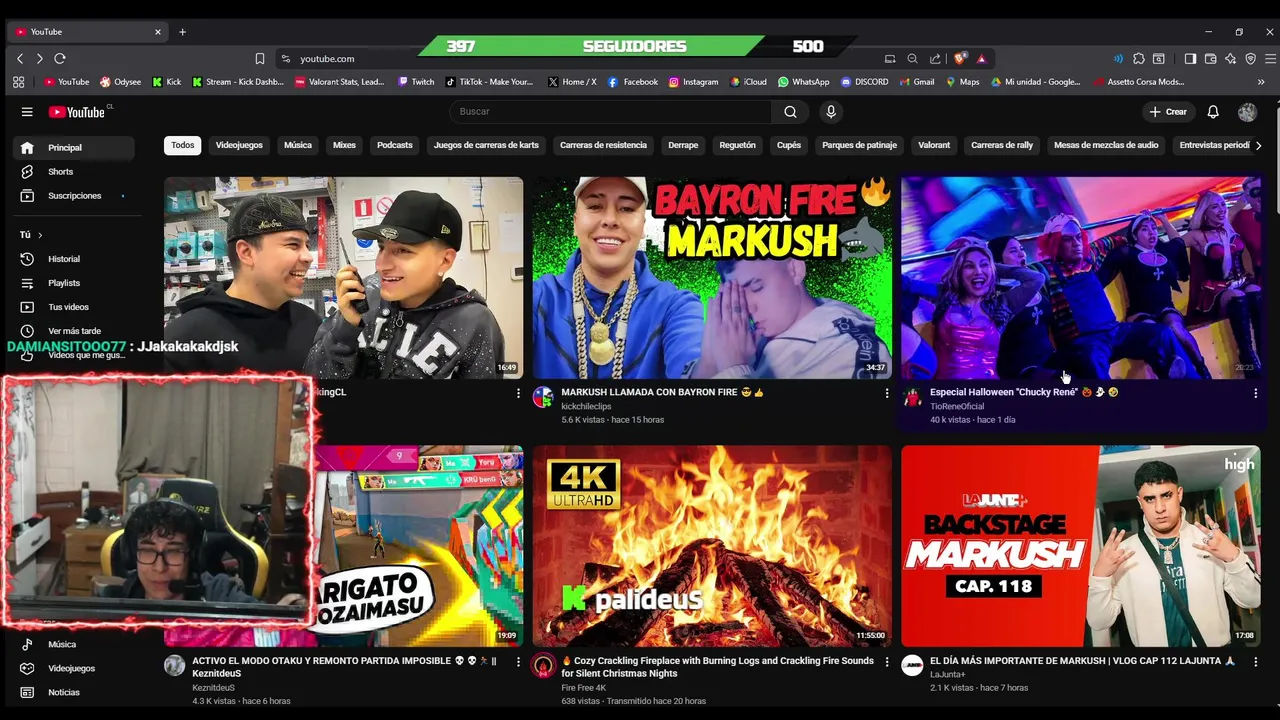The width and height of the screenshot is (1280, 720).
Task: Open the Twitch bookmark
Action: point(416,82)
